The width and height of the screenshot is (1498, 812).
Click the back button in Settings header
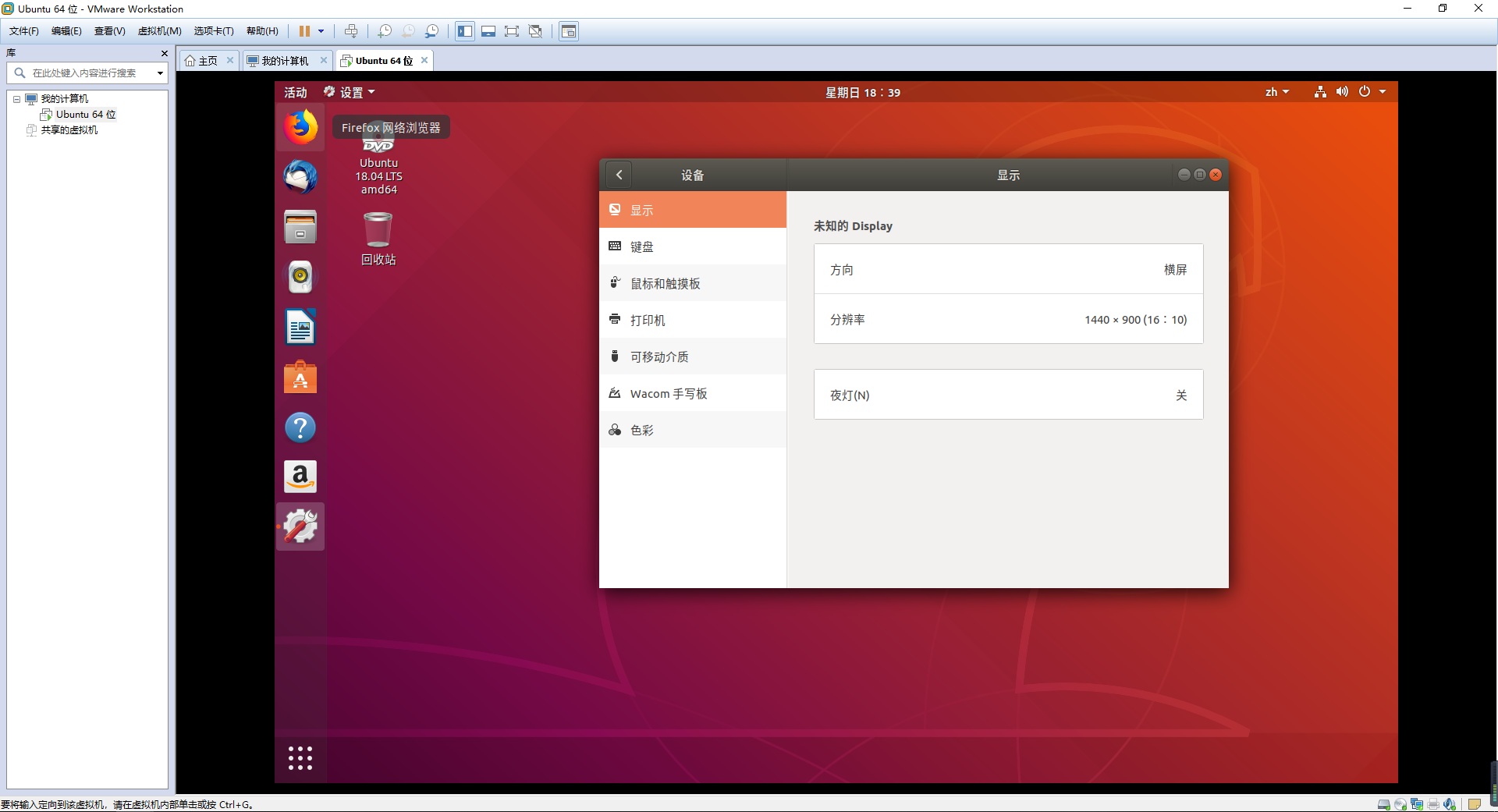click(x=619, y=175)
